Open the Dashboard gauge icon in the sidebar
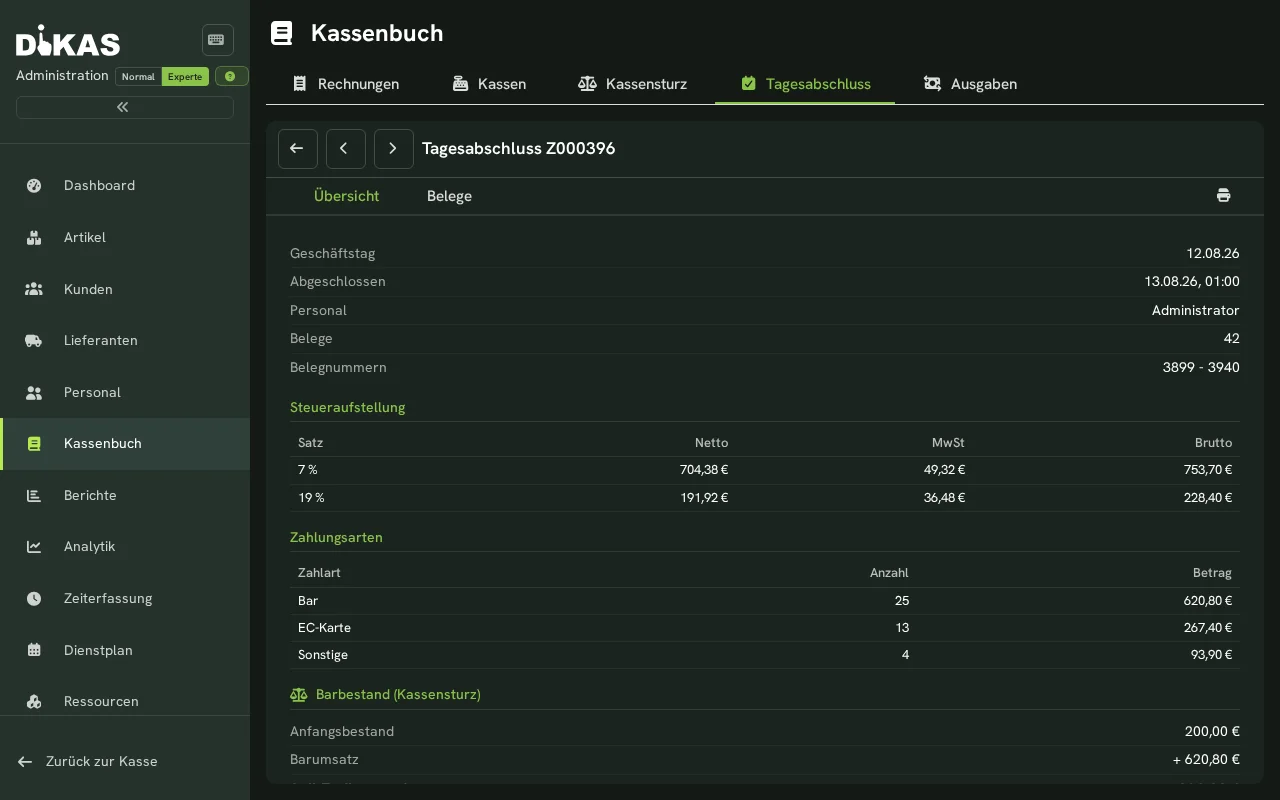Image resolution: width=1280 pixels, height=800 pixels. 34,186
